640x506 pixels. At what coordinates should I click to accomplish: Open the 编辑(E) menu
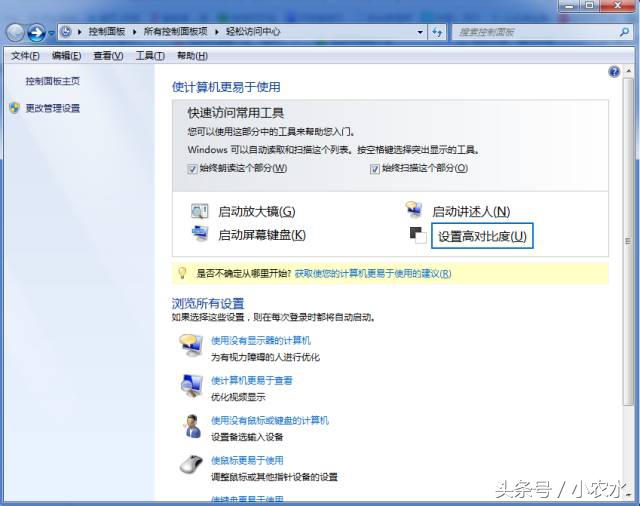(x=66, y=56)
